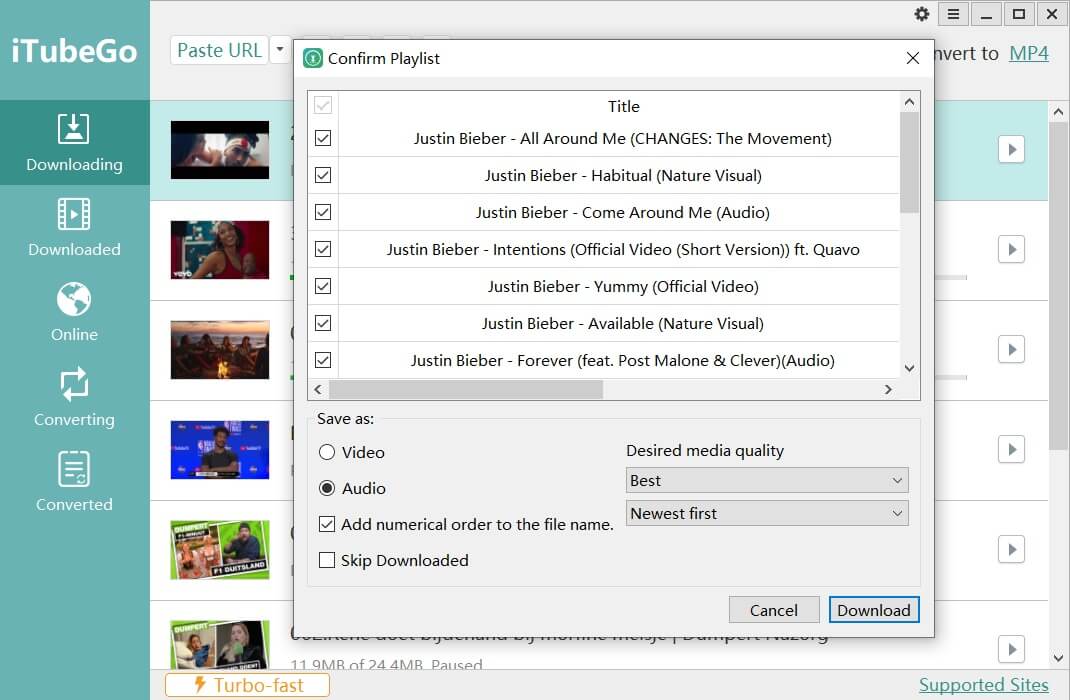The width and height of the screenshot is (1070, 700).
Task: Click the iTubeGo logo
Action: tap(74, 51)
